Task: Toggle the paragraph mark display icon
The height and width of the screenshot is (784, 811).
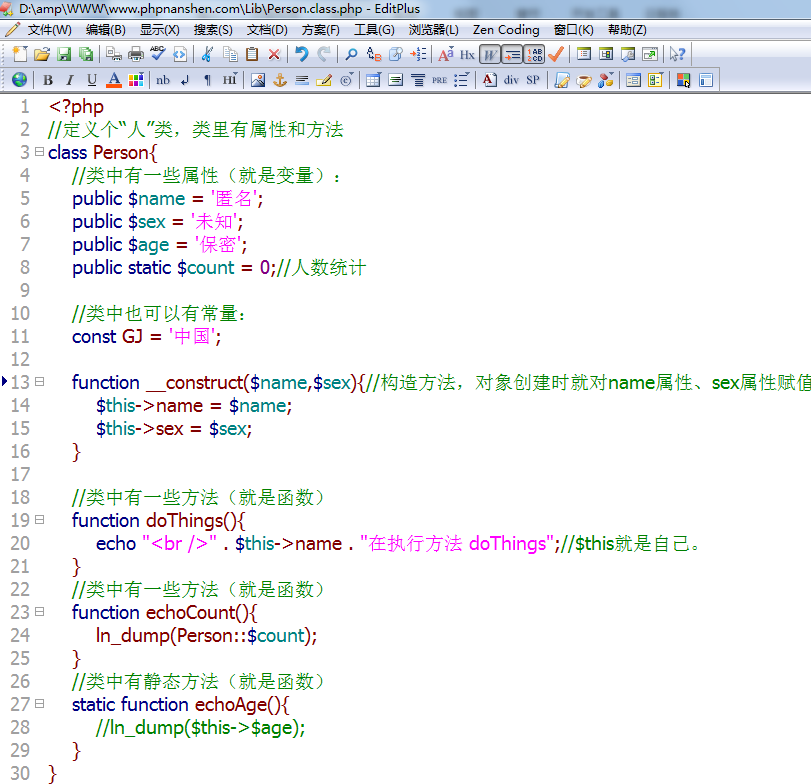Action: click(207, 78)
